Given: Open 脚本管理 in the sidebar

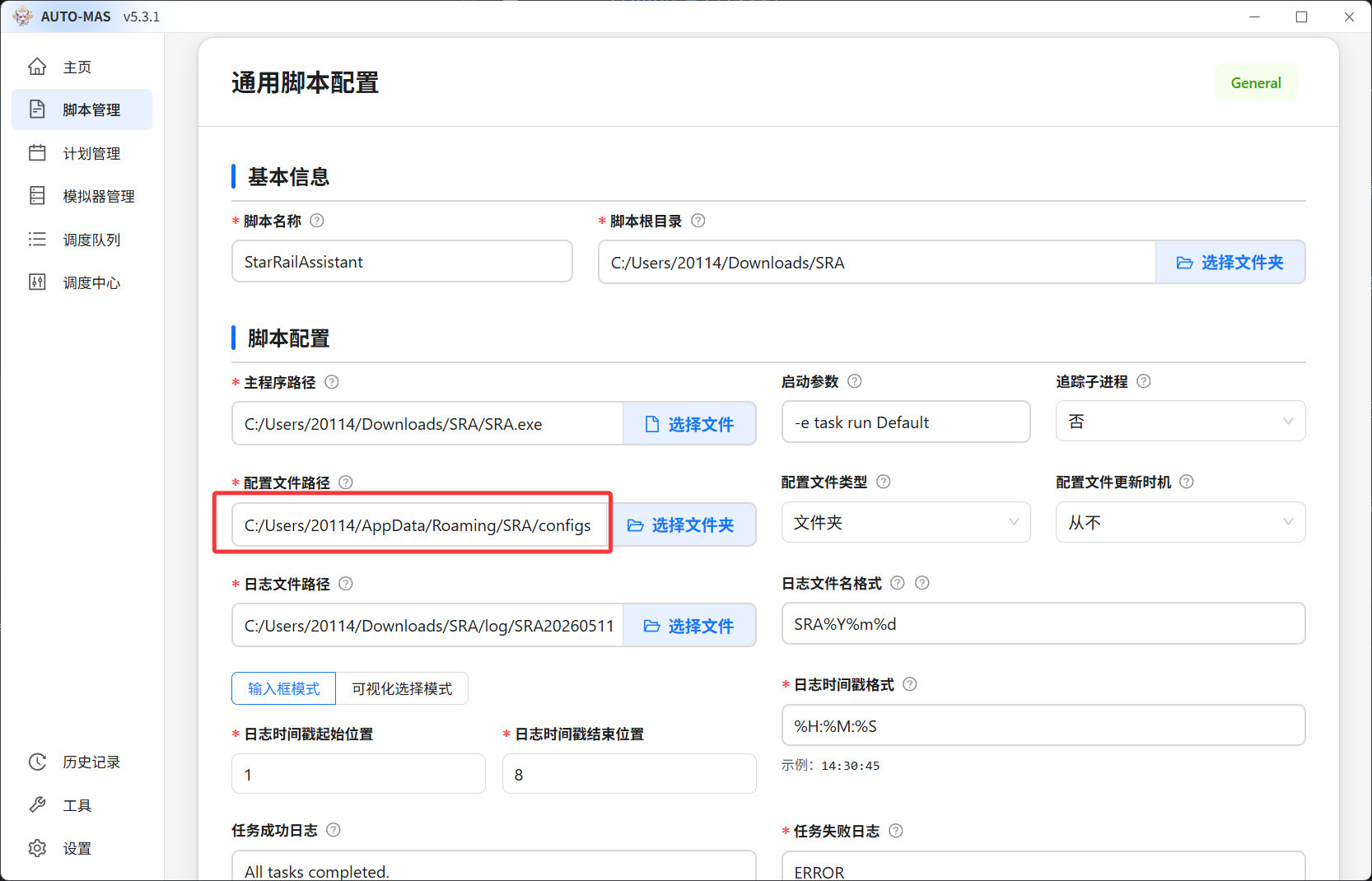Looking at the screenshot, I should (82, 110).
